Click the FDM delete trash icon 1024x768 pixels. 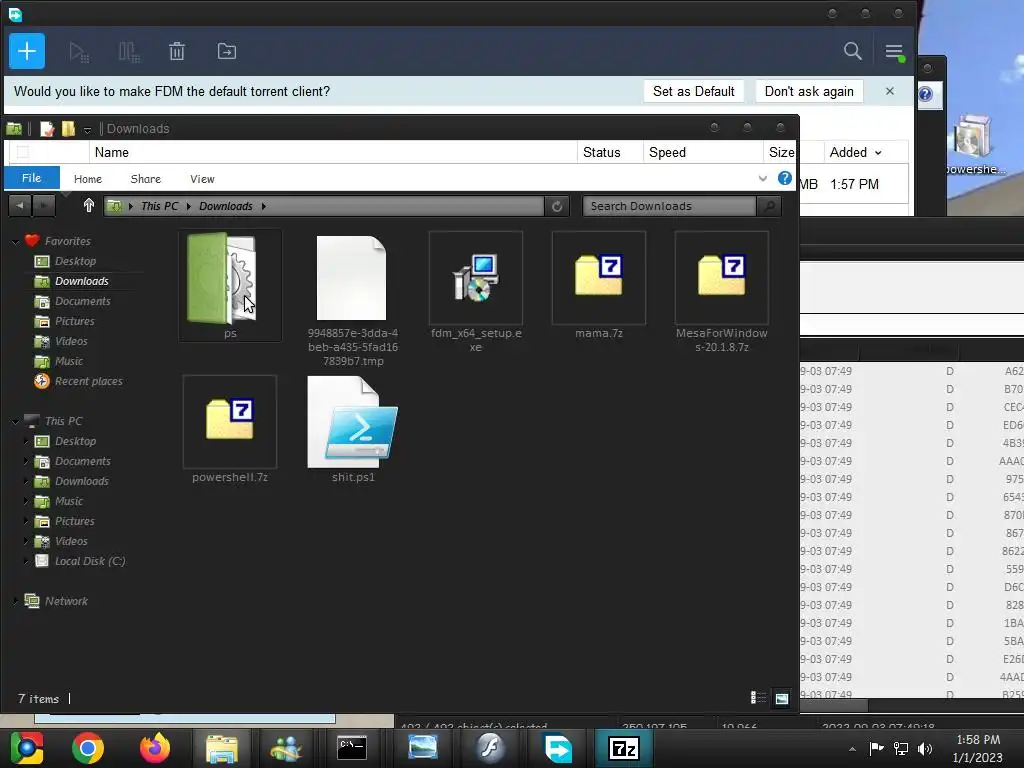pos(177,51)
